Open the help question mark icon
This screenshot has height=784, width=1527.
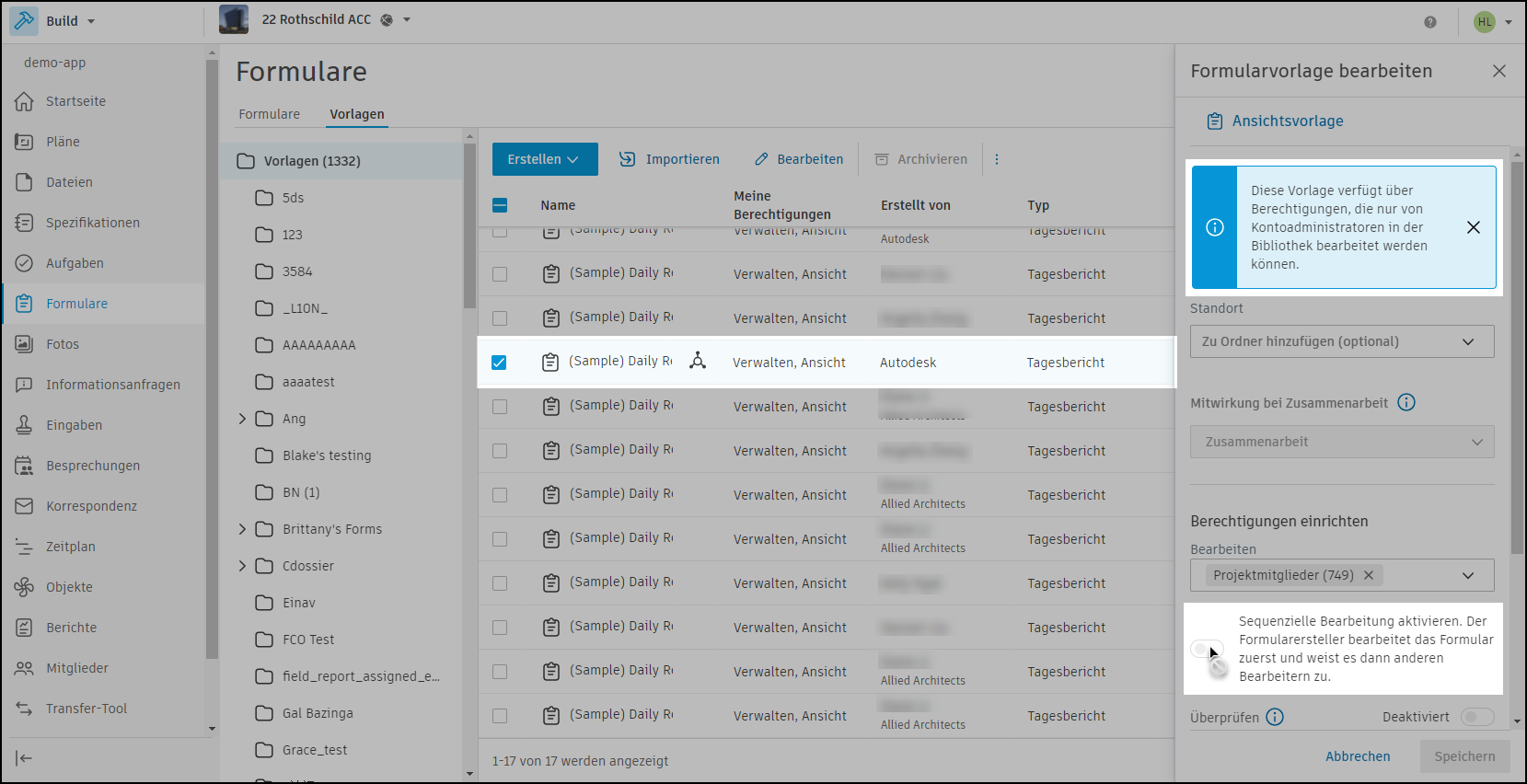coord(1430,22)
